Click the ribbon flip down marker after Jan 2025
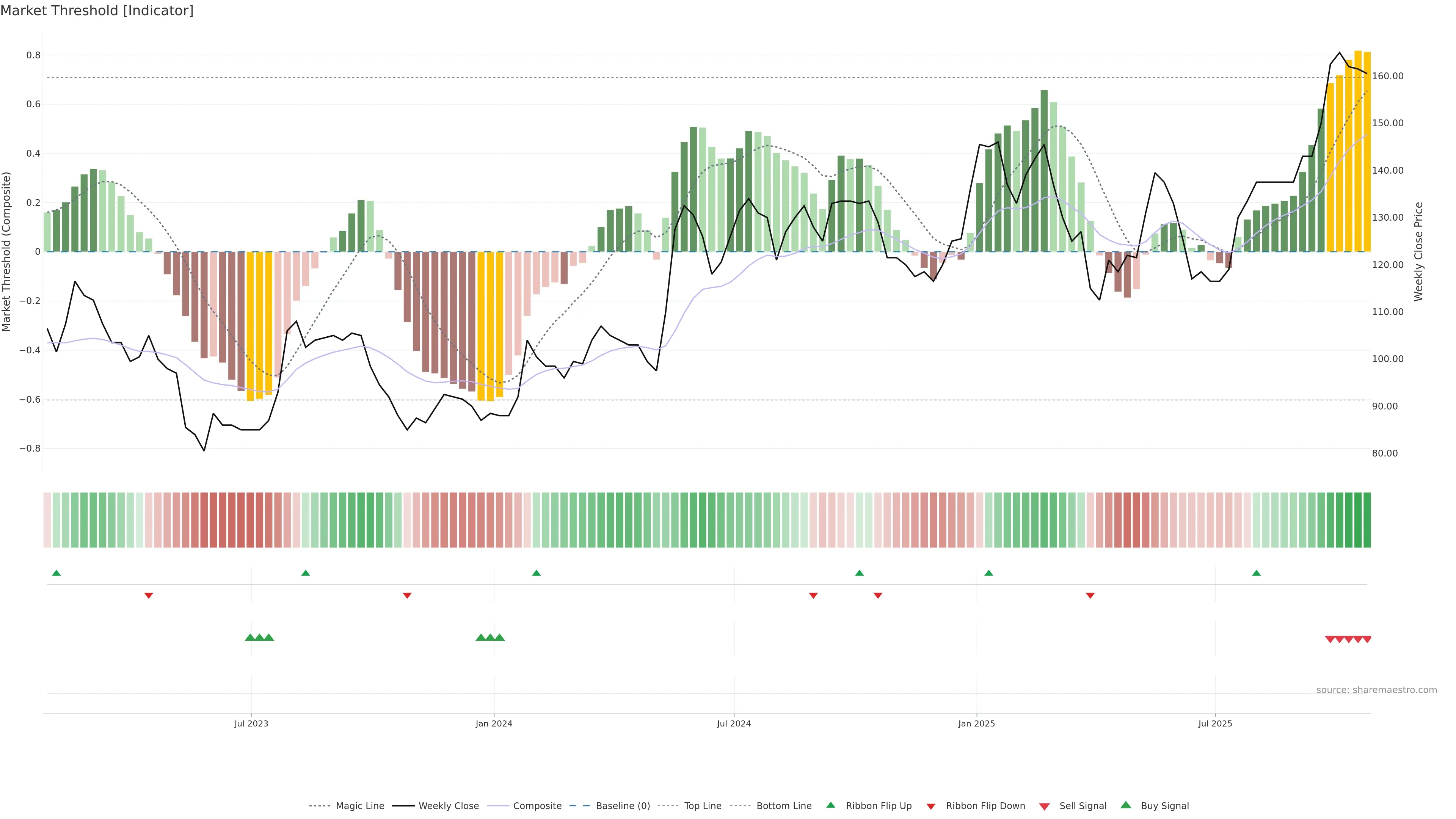The width and height of the screenshot is (1456, 819). pos(1090,595)
